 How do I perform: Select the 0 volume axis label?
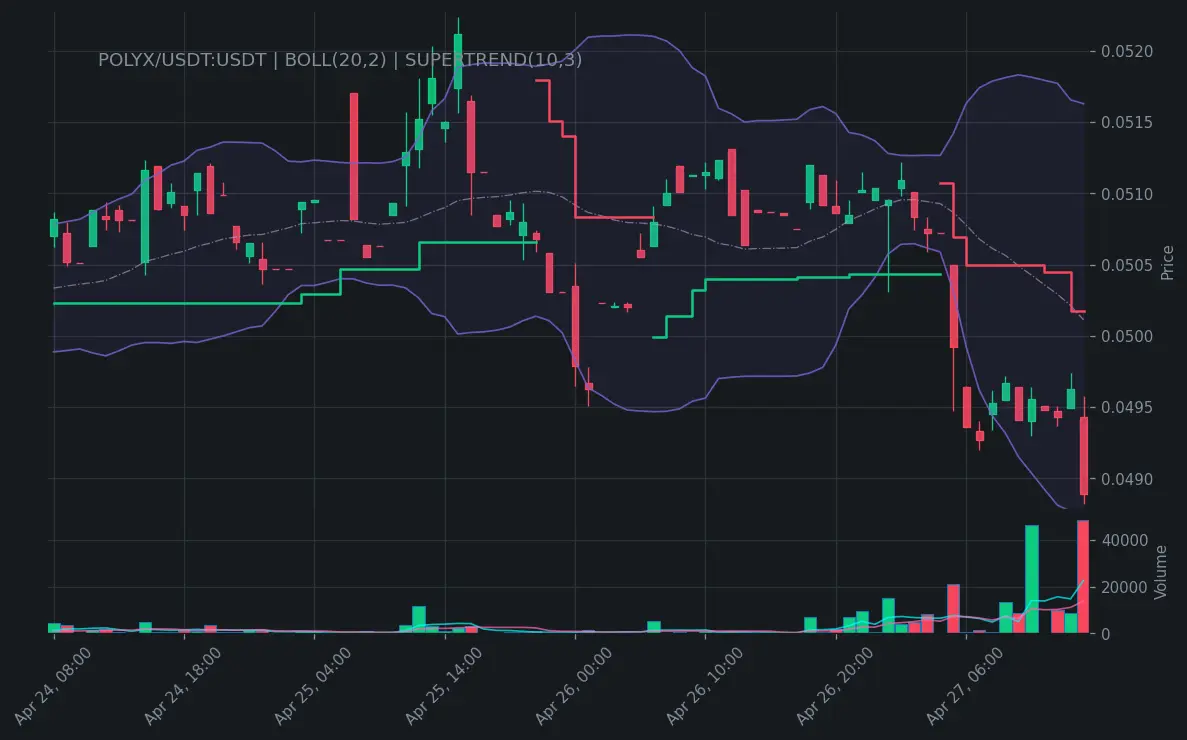click(1105, 634)
